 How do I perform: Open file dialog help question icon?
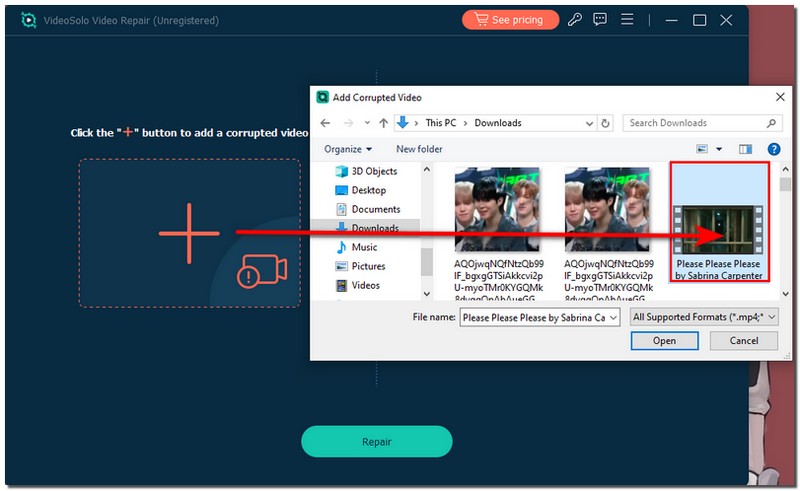773,149
